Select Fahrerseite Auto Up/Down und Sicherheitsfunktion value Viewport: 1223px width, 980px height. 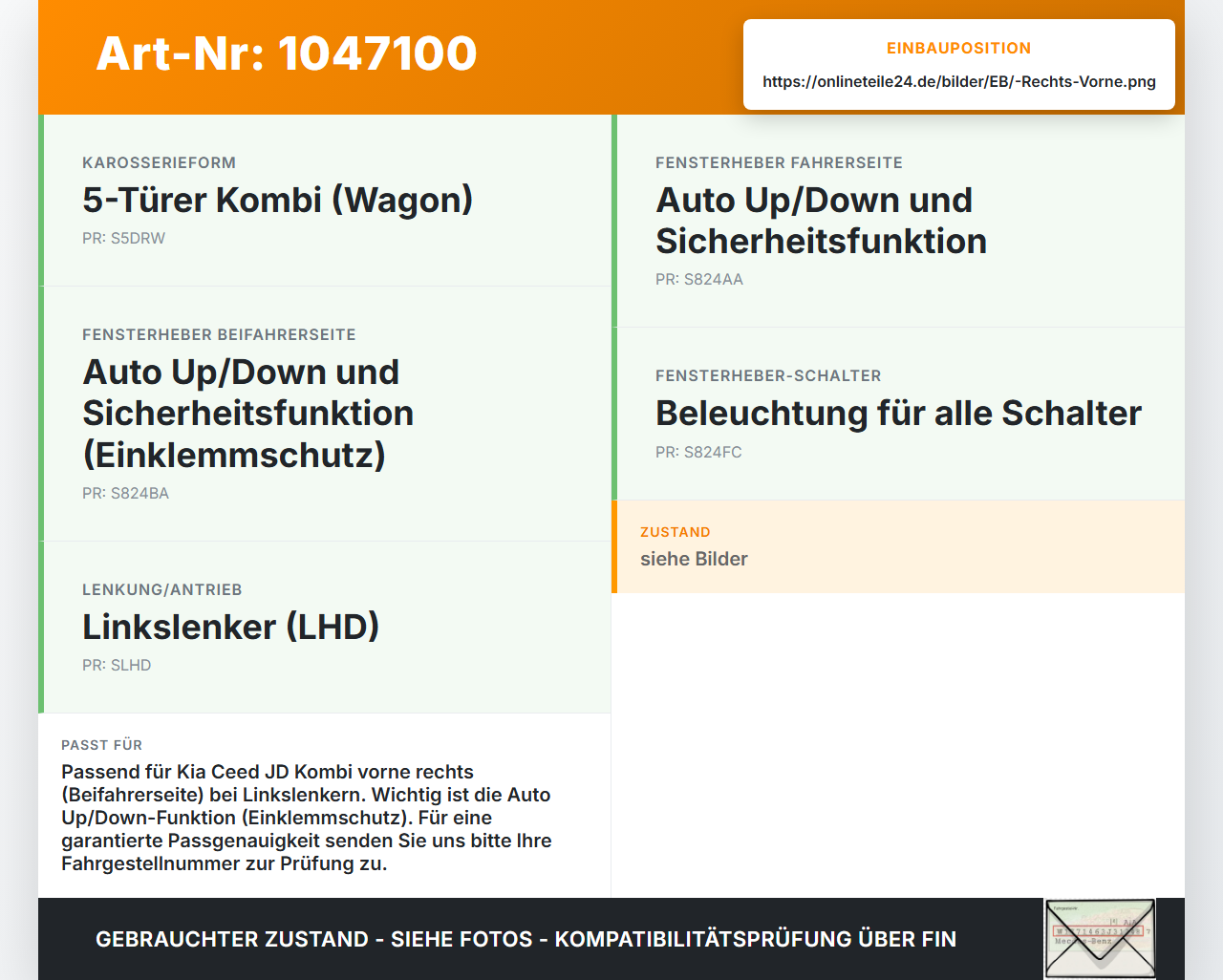[821, 221]
